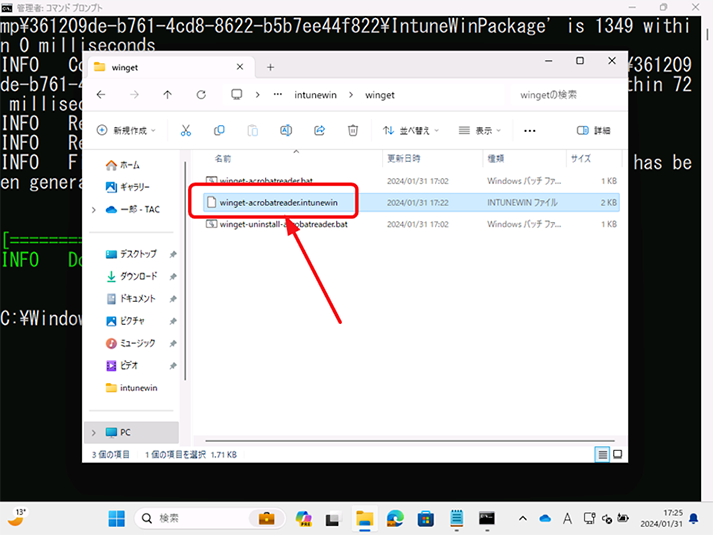Click the Copy icon in Explorer toolbar

(219, 131)
